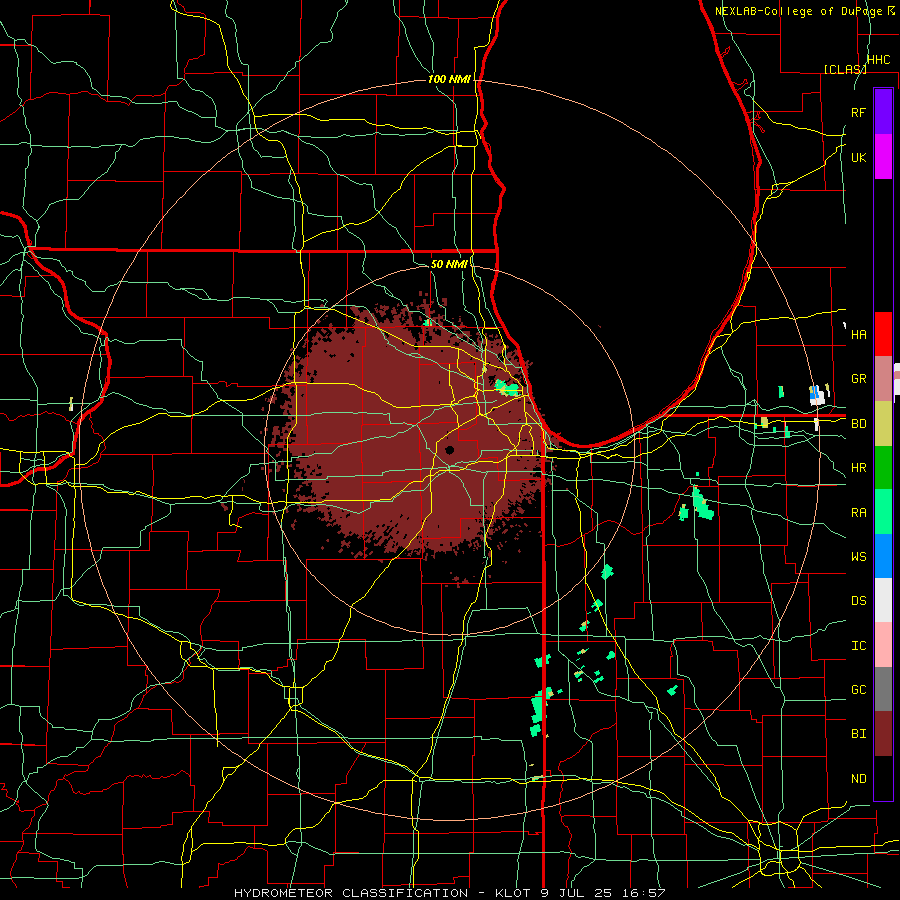Click the UK legend label
This screenshot has height=900, width=900.
[x=858, y=157]
